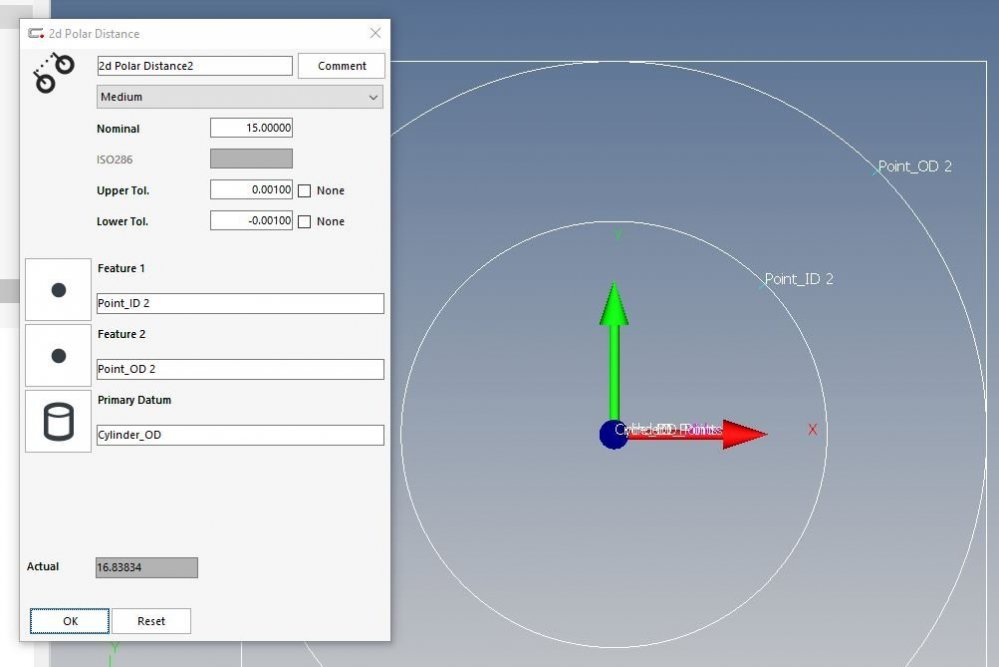
Task: Close the 2d Polar Distance dialog
Action: [x=375, y=33]
